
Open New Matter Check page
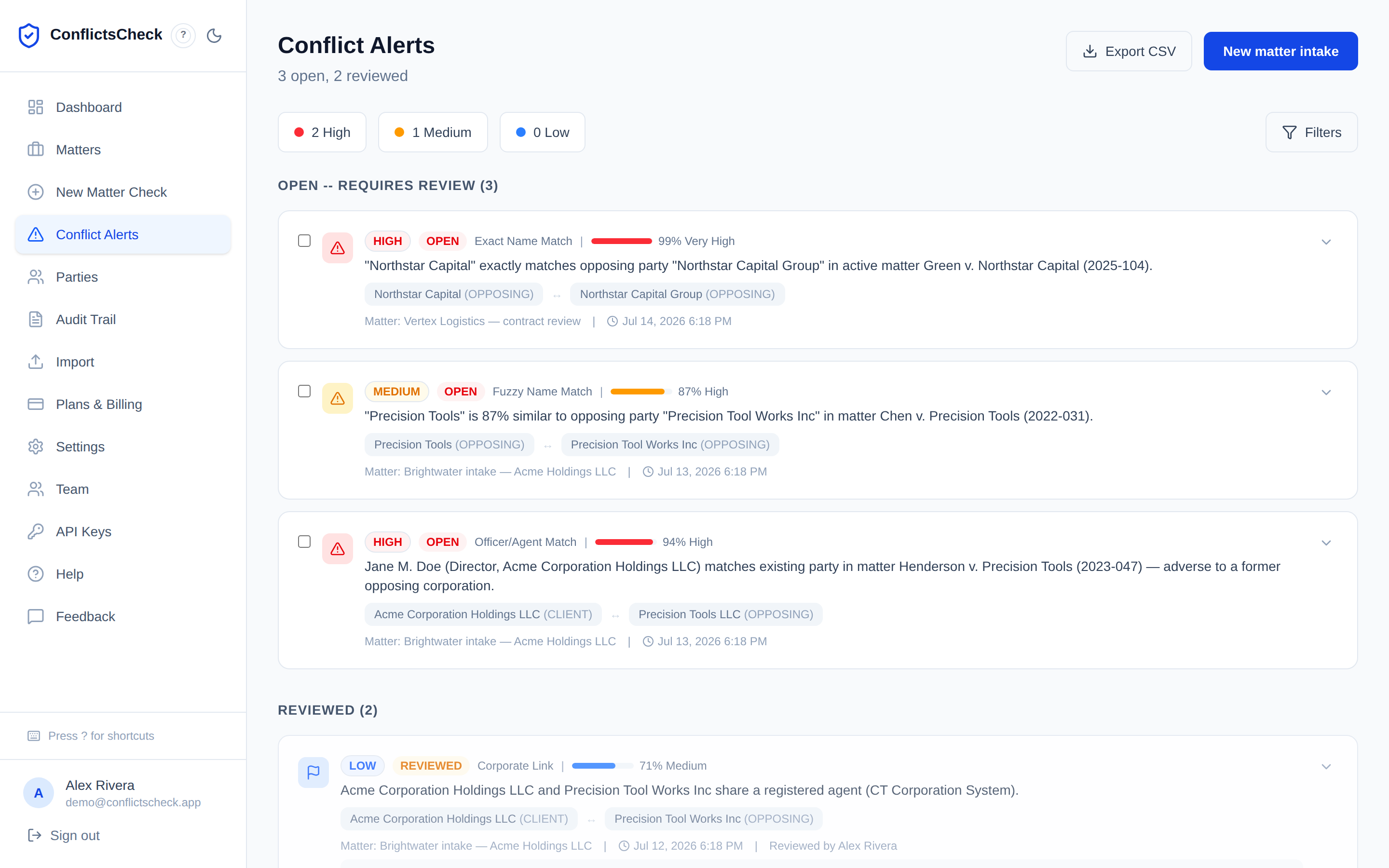point(123,192)
